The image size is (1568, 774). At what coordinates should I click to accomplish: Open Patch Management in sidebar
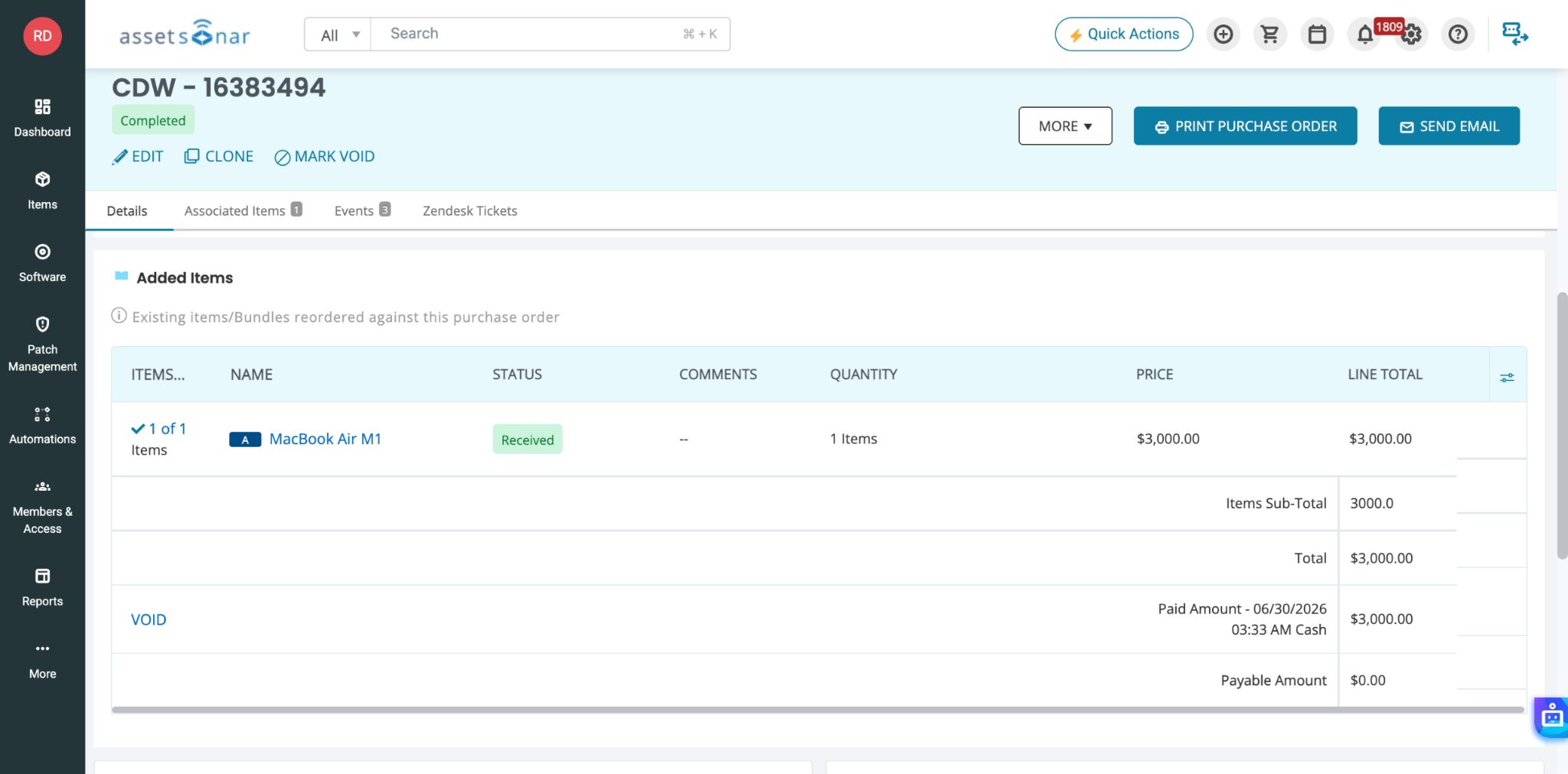point(42,345)
